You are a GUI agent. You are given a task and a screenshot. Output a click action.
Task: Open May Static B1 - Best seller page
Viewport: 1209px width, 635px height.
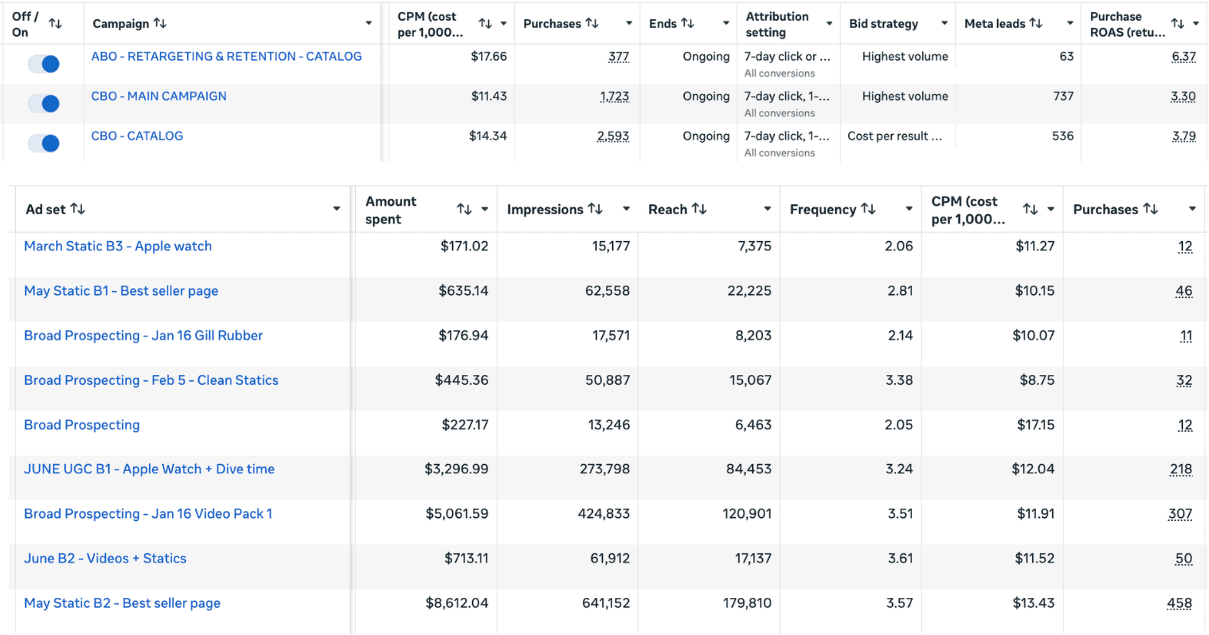coord(121,291)
